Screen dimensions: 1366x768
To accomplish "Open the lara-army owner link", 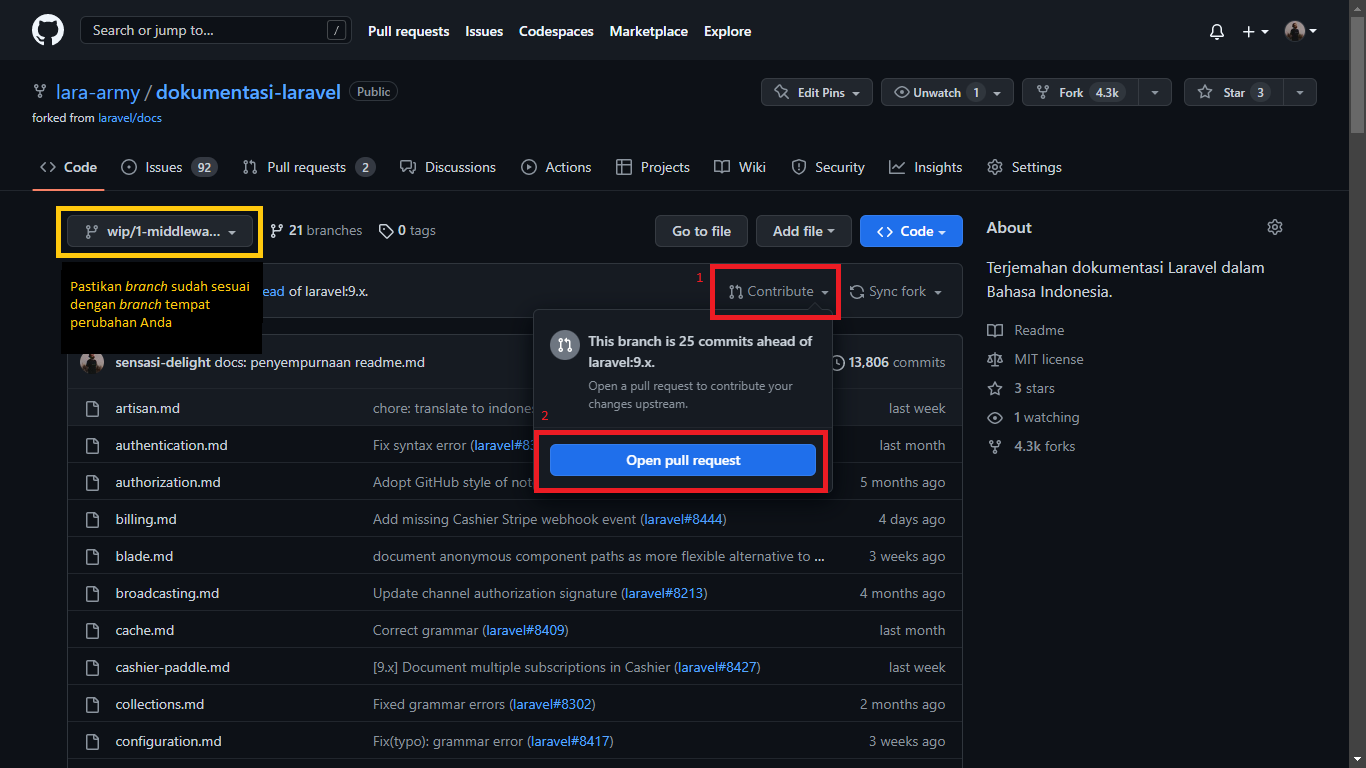I will [97, 92].
